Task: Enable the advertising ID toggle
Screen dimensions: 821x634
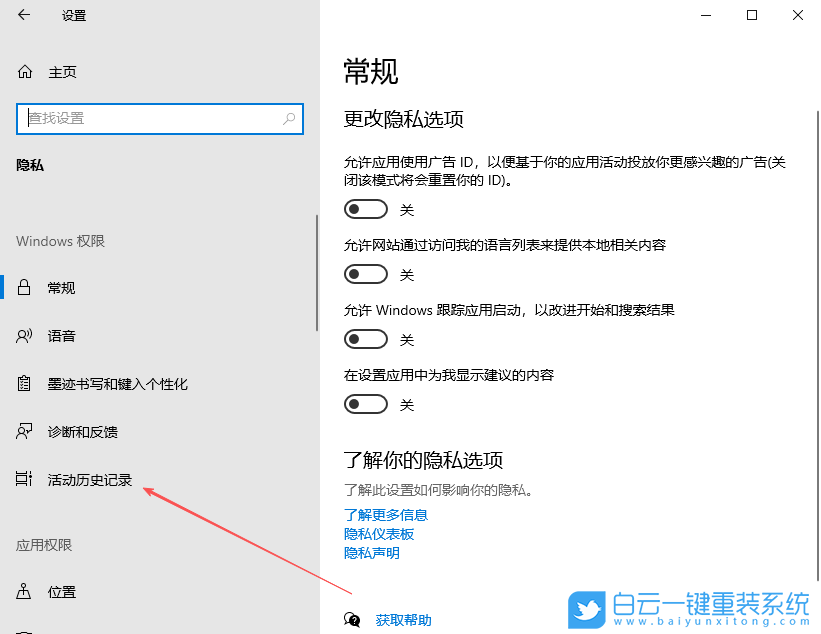Action: (x=365, y=209)
